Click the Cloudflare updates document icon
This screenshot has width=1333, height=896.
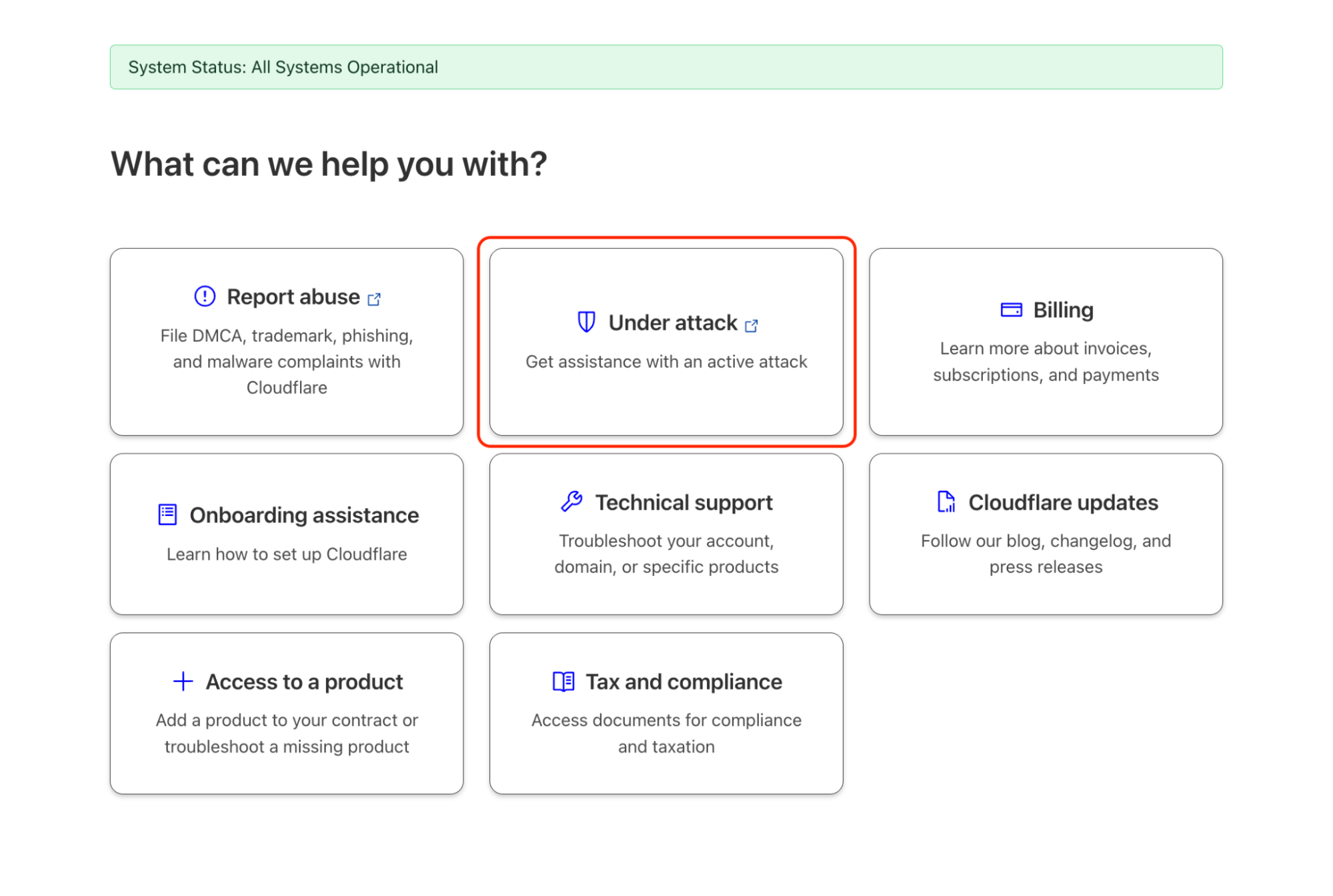[x=946, y=501]
